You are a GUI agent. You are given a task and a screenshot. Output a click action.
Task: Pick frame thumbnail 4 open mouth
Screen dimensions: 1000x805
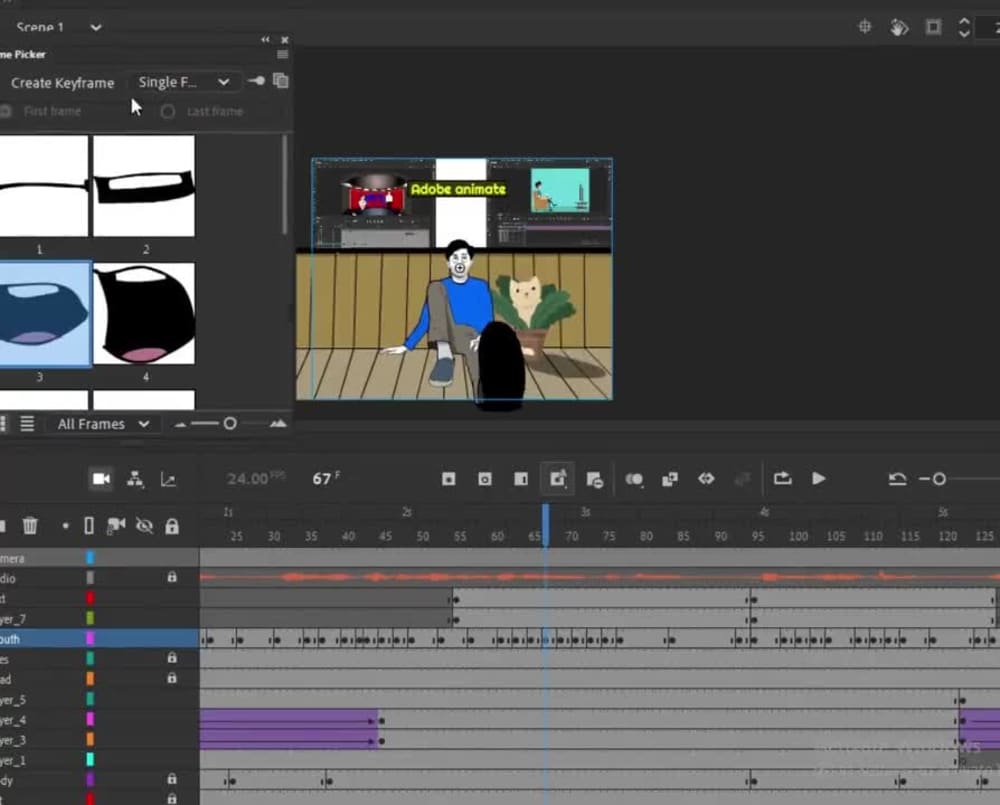(144, 313)
